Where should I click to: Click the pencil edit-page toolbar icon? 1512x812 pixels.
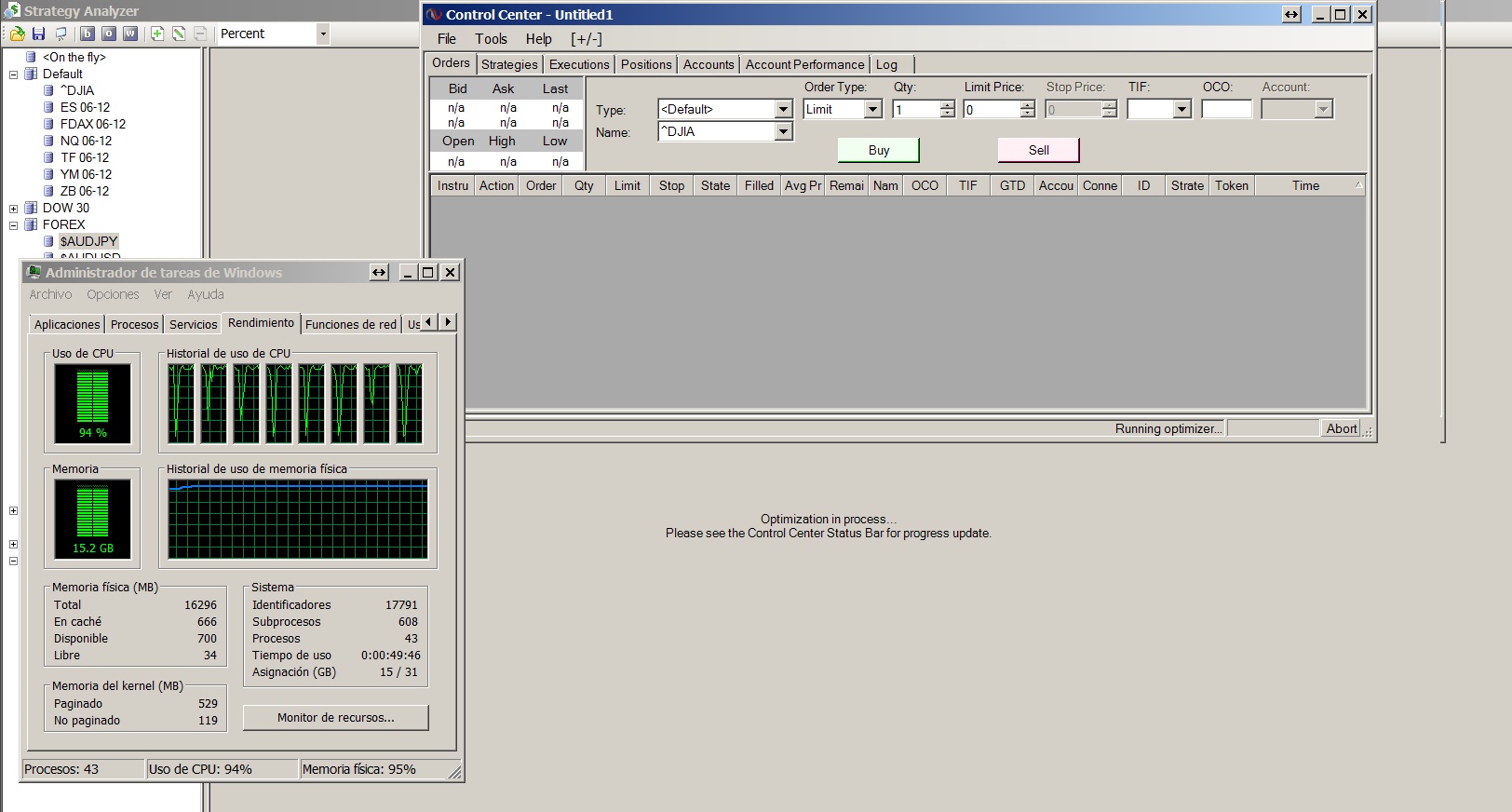click(x=179, y=34)
